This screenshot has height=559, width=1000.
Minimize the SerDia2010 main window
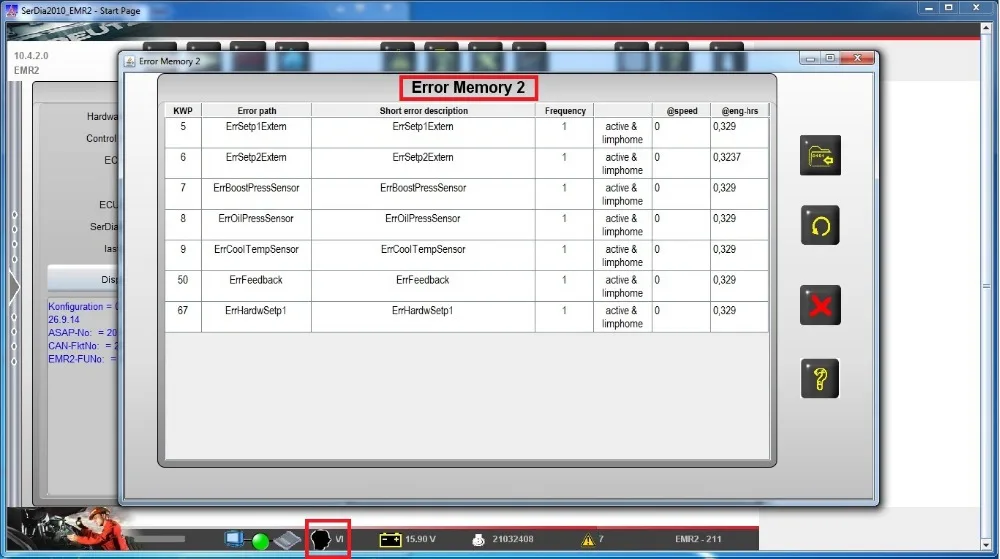point(929,8)
